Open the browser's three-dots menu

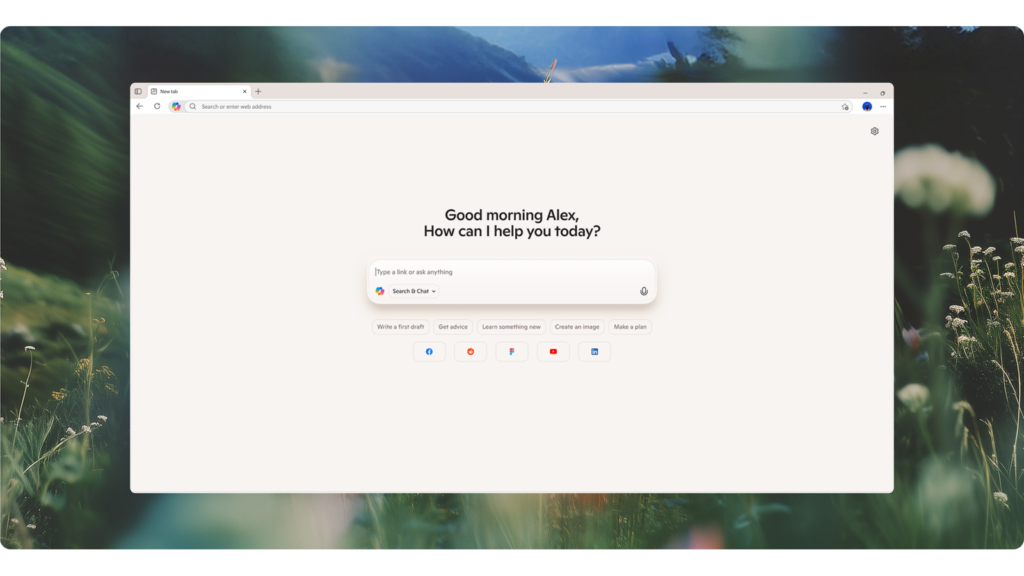883,106
